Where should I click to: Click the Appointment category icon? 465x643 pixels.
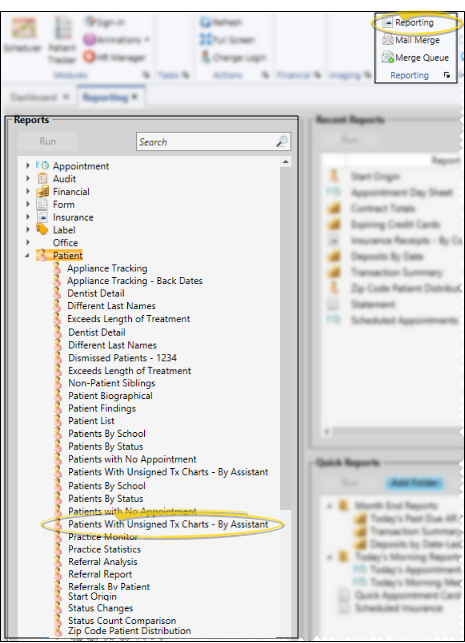pos(42,166)
